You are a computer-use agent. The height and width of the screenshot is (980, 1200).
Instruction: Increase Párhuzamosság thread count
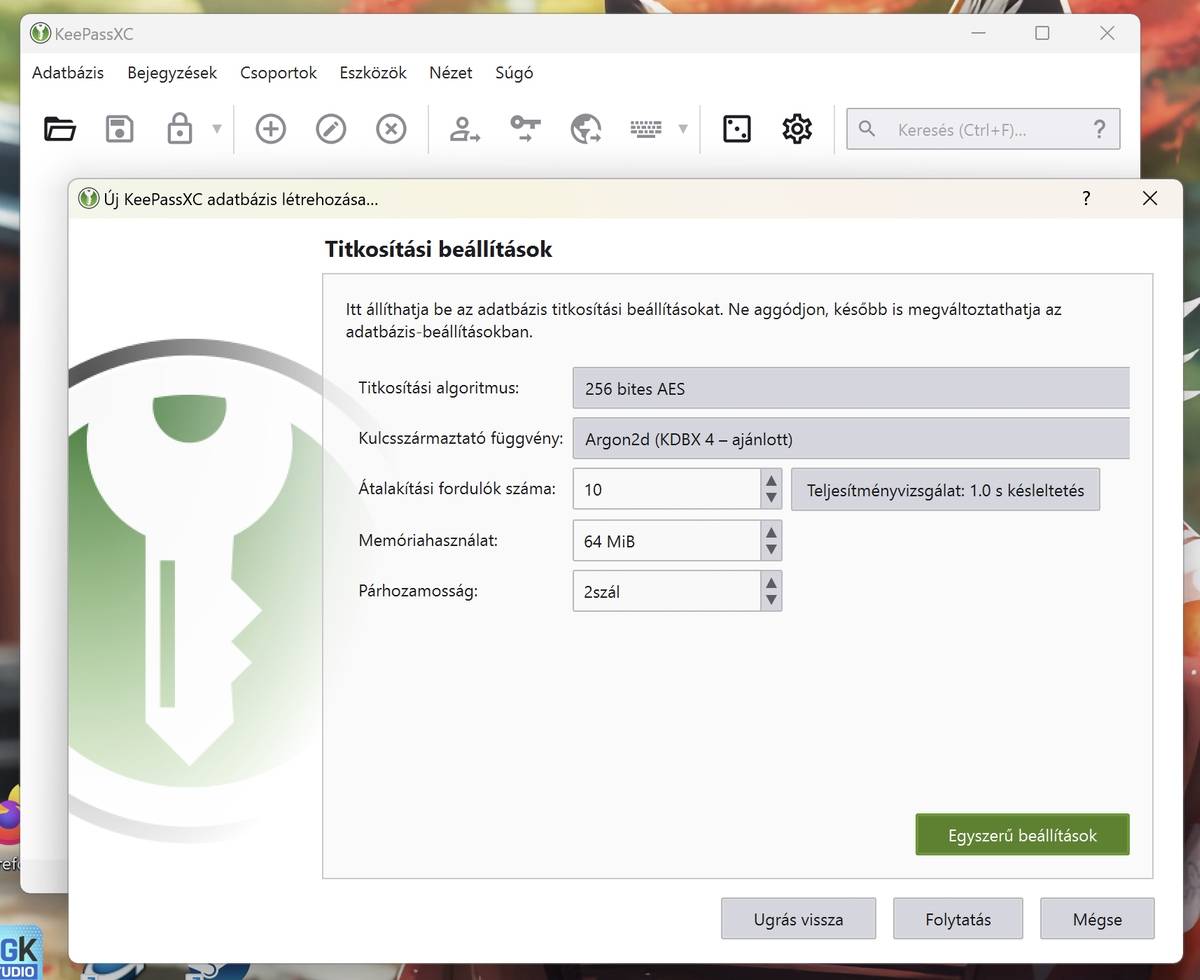(771, 582)
